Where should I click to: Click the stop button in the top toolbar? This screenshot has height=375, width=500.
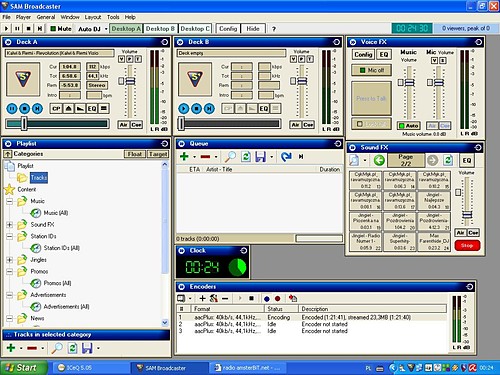click(x=28, y=29)
